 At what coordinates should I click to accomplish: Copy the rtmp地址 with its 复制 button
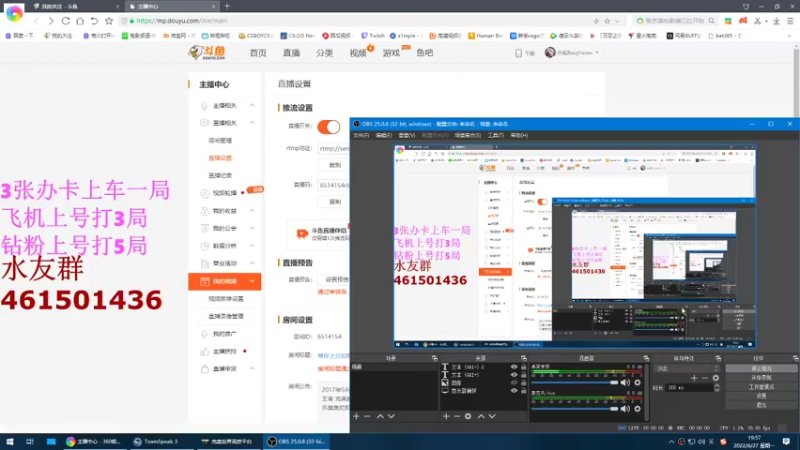coord(335,165)
